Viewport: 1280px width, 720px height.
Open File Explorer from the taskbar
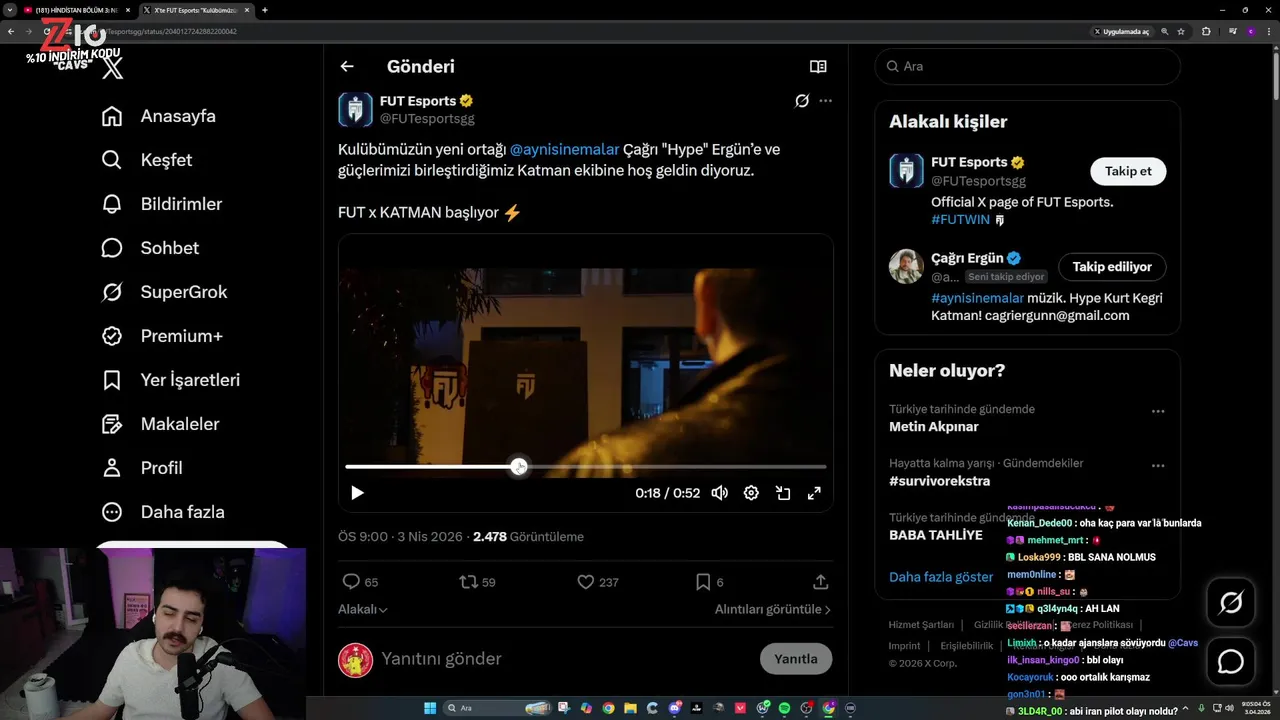[x=630, y=708]
